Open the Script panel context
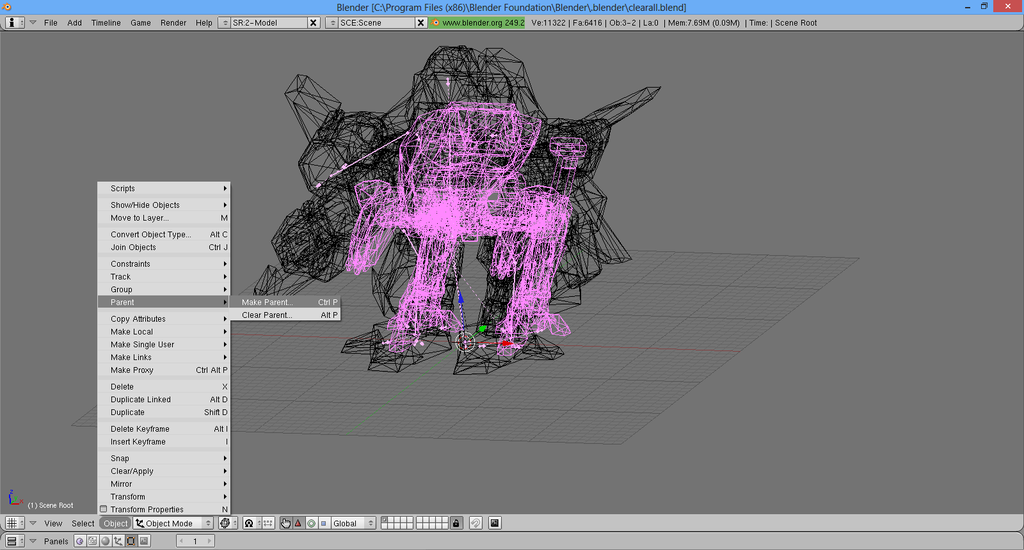This screenshot has width=1024, height=550. (x=93, y=541)
